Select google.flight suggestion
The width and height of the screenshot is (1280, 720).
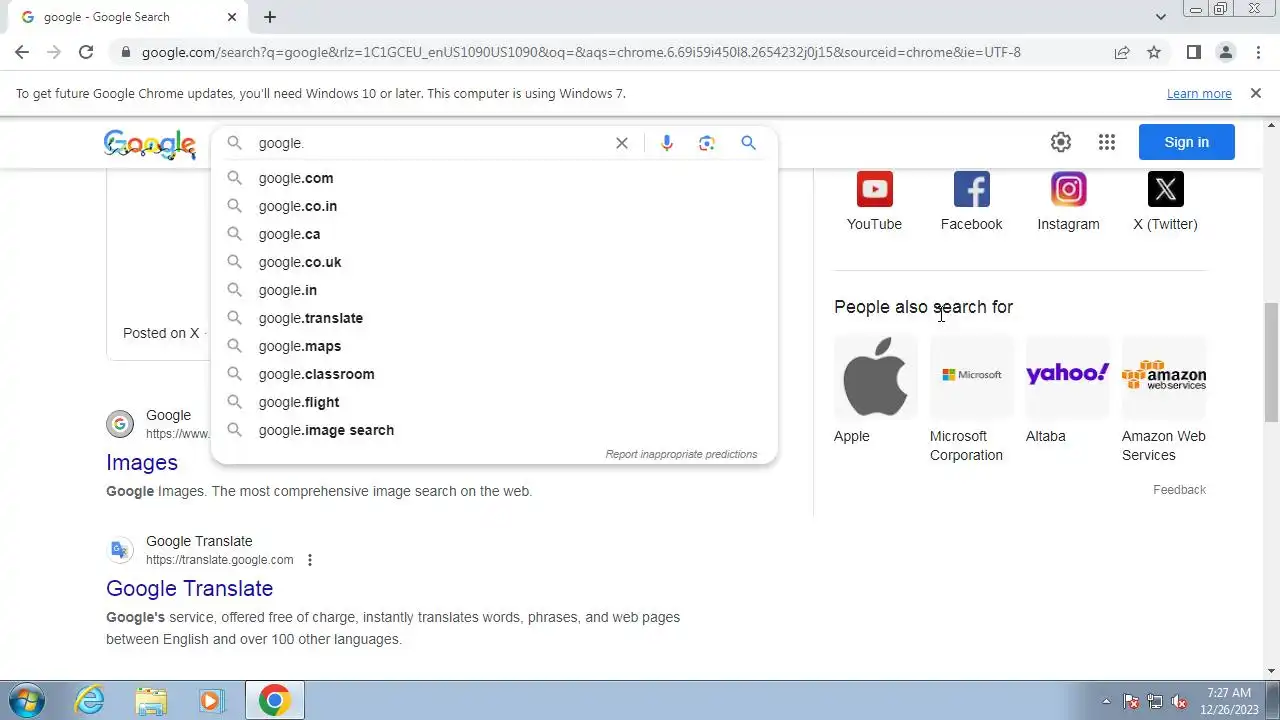[494, 402]
